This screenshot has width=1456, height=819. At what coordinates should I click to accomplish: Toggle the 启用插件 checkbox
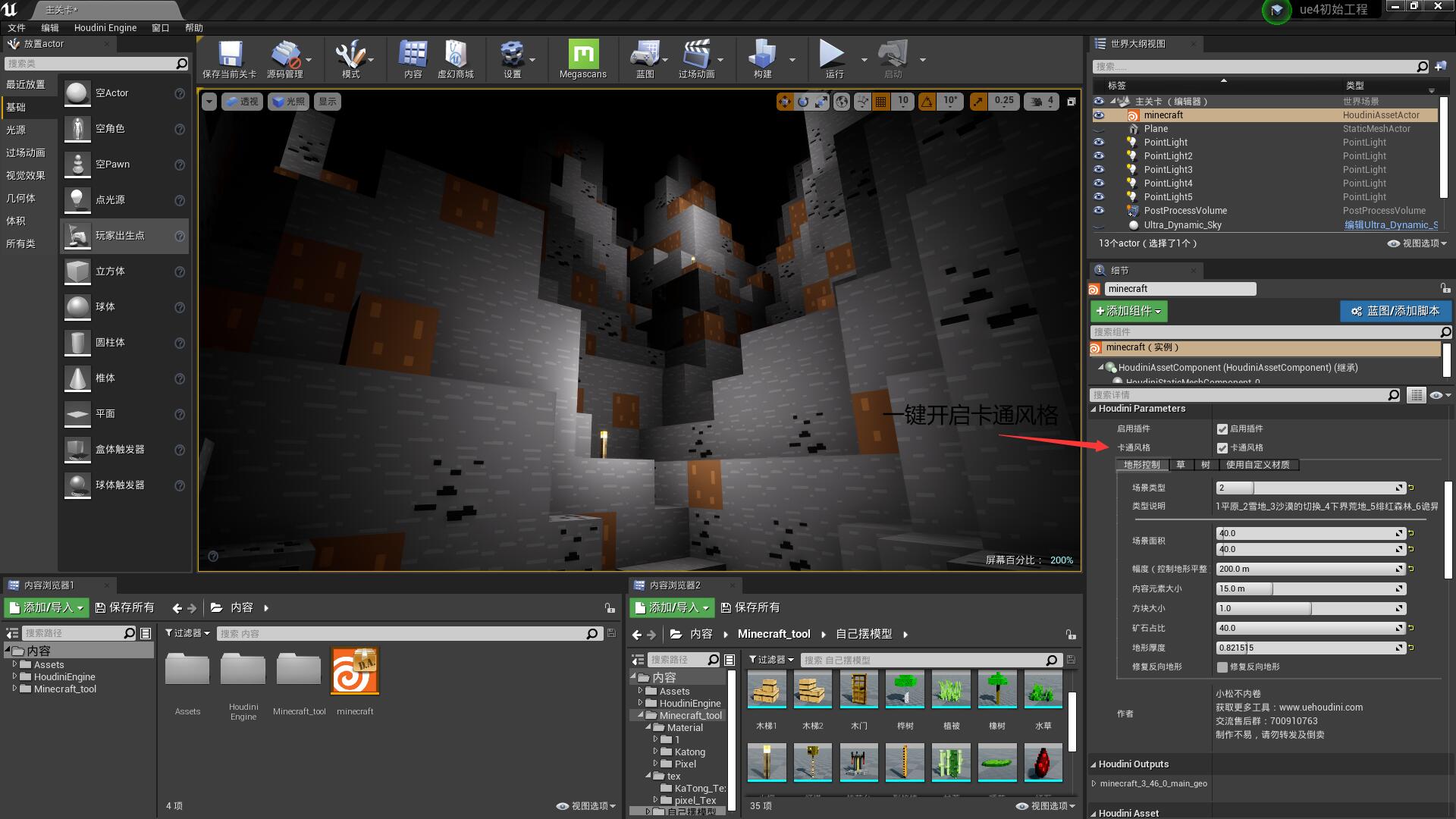(x=1222, y=429)
